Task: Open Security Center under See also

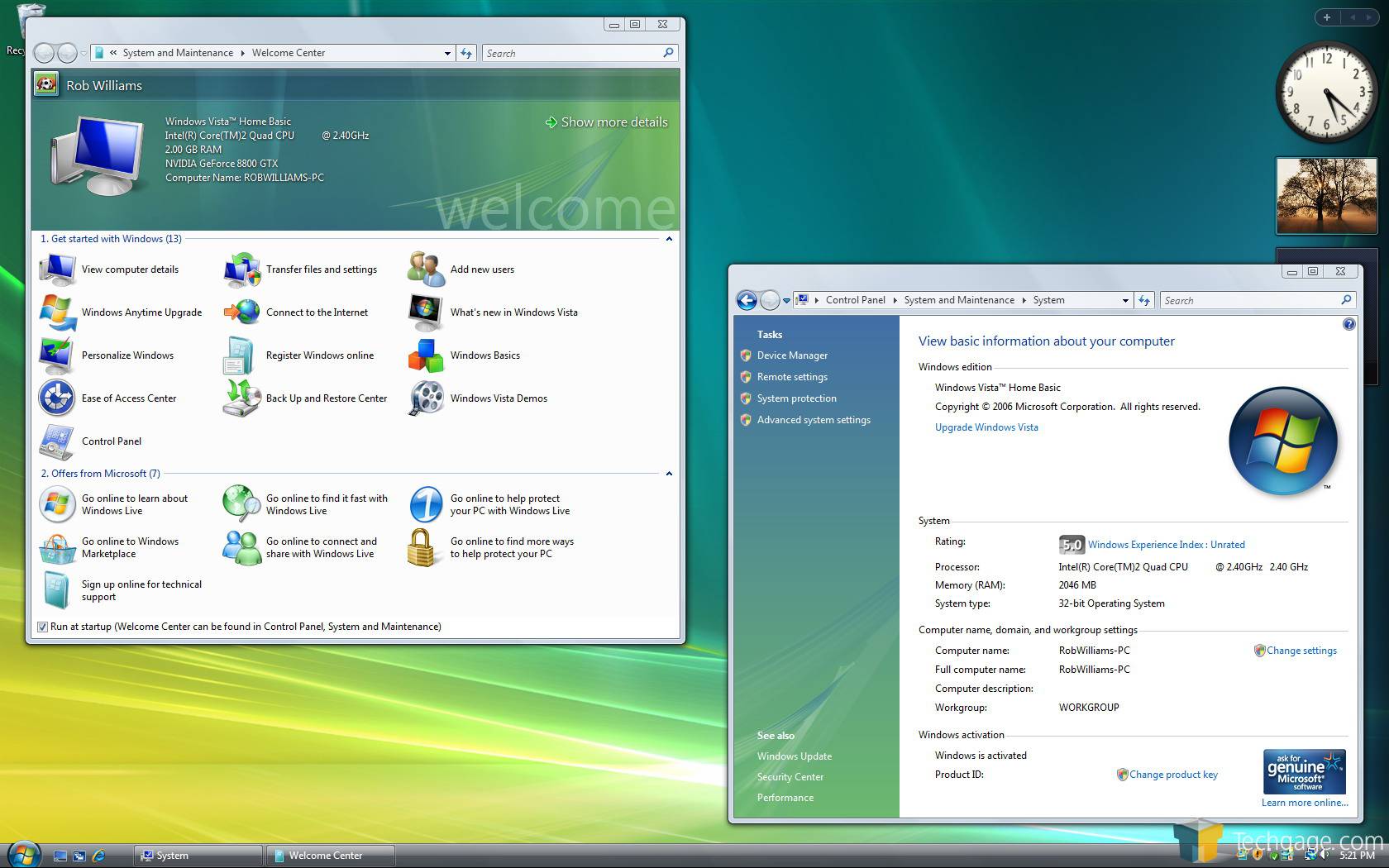Action: [790, 777]
